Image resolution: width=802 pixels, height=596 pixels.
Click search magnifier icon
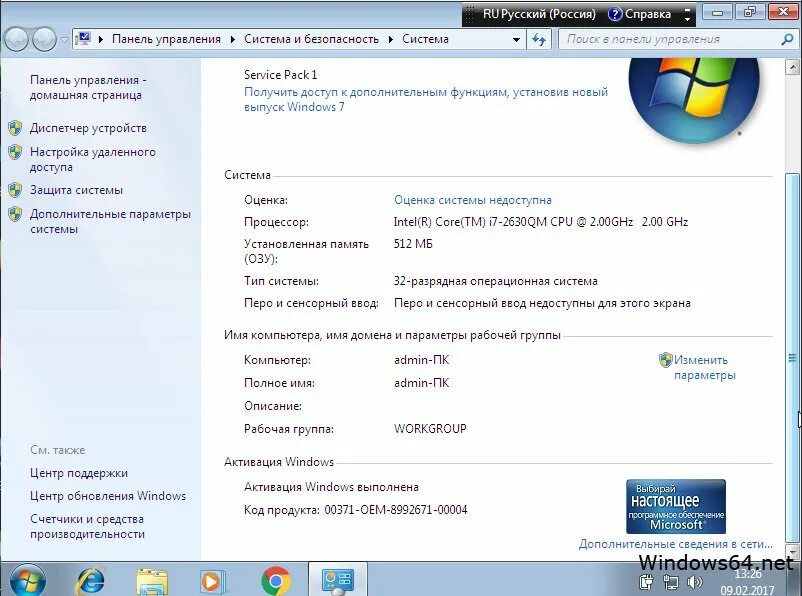coord(787,39)
